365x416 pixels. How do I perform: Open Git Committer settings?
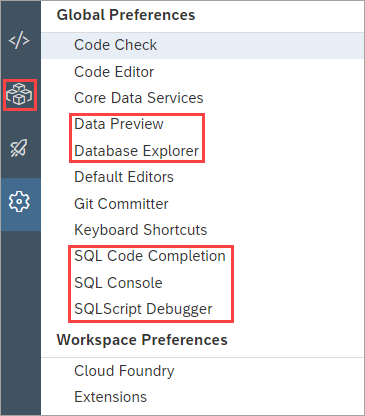pos(121,204)
